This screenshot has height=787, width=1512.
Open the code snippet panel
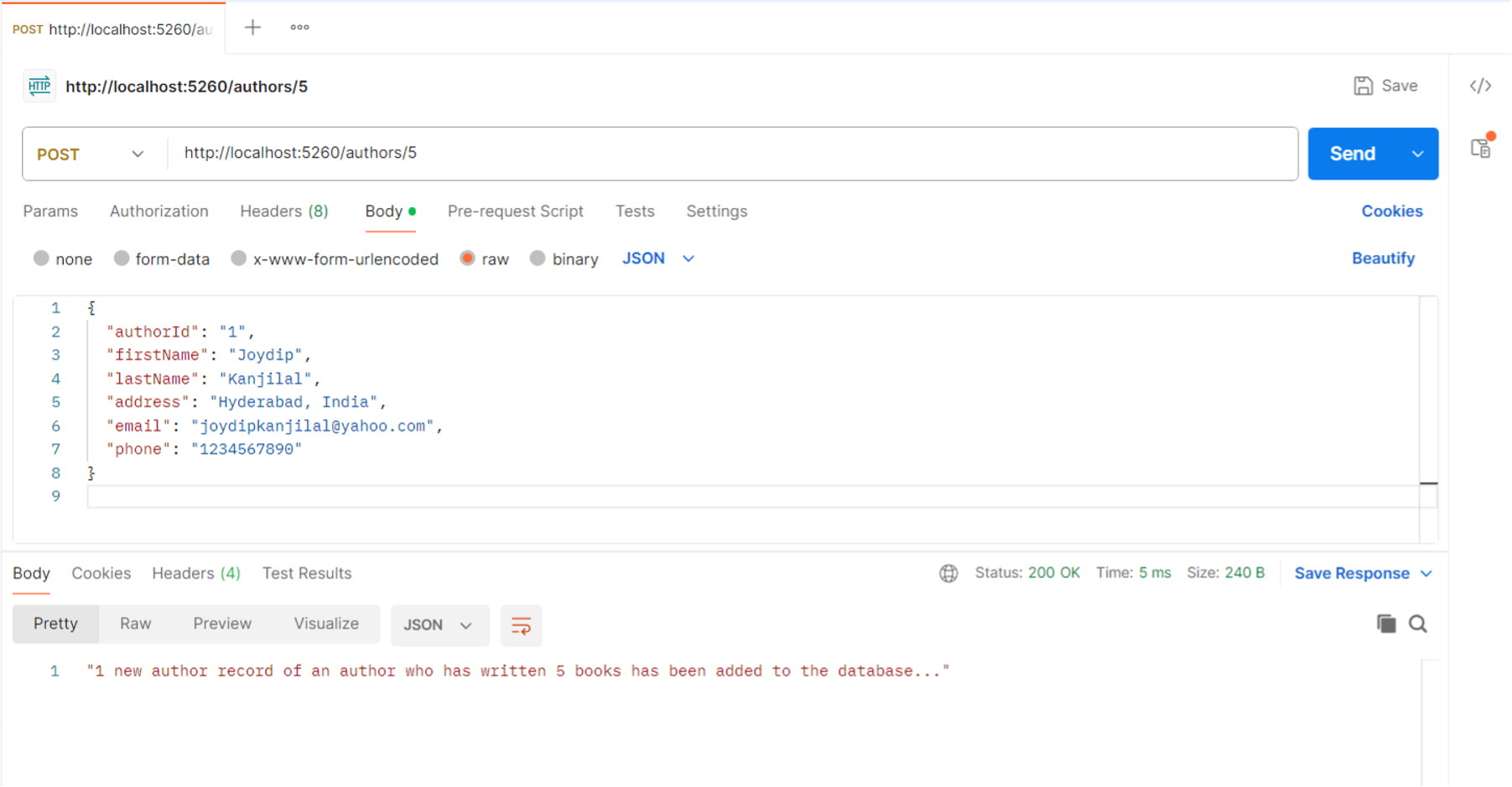pos(1480,86)
